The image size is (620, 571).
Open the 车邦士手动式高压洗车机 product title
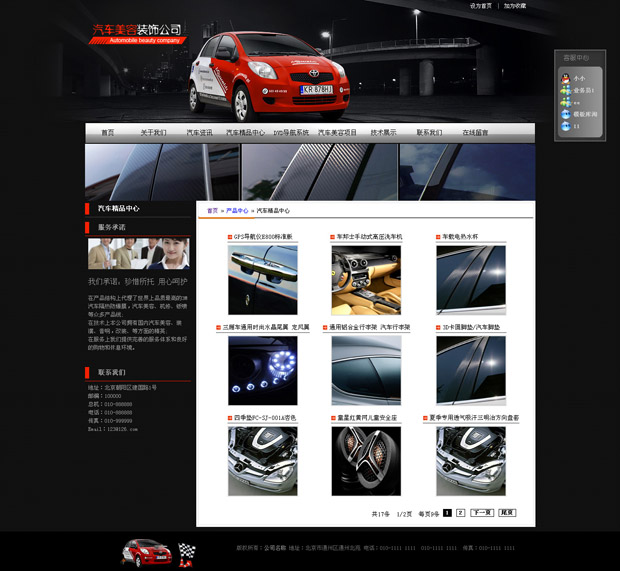tap(369, 237)
